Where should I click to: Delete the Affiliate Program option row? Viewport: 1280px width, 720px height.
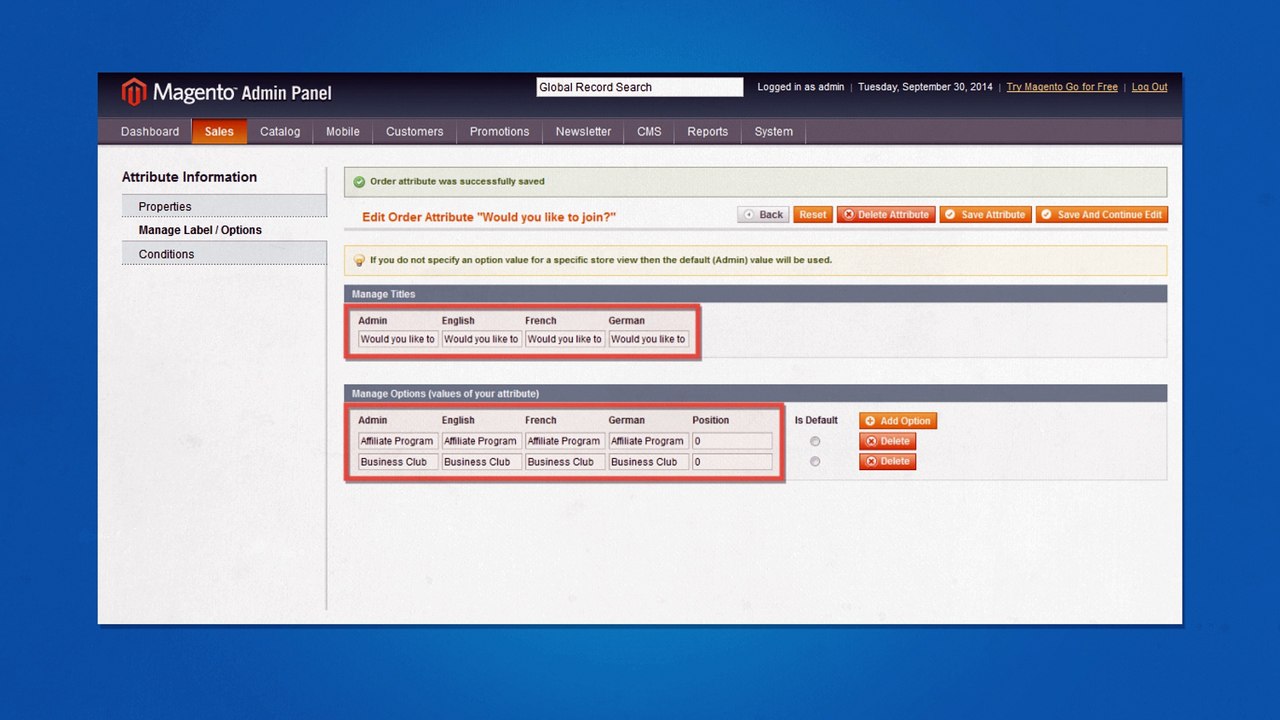click(887, 441)
